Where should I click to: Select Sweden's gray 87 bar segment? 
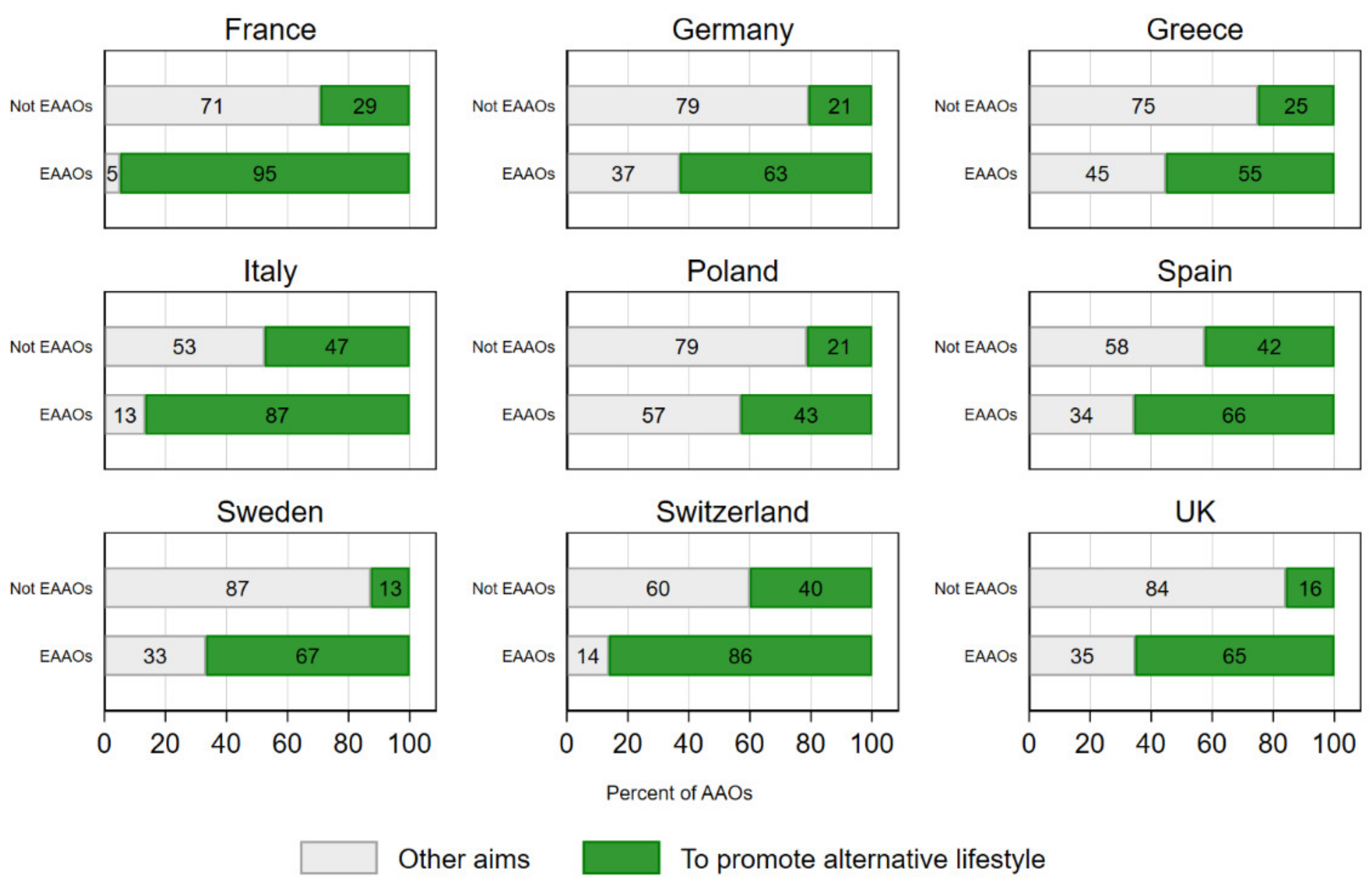pyautogui.click(x=237, y=588)
